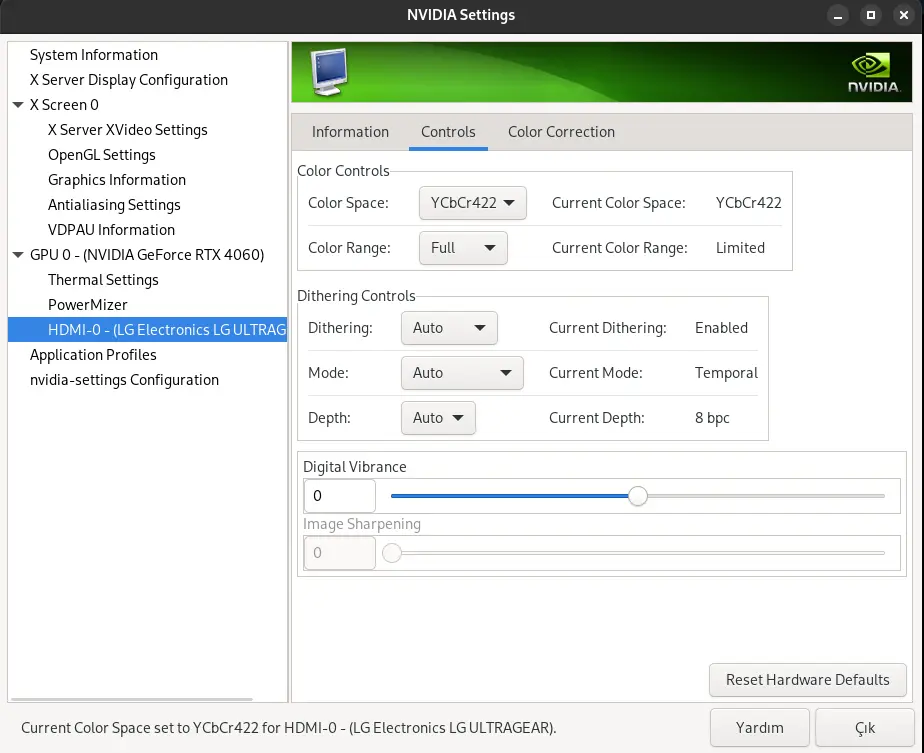Click the sidebar horizontal scrollbar
924x753 pixels.
(132, 699)
